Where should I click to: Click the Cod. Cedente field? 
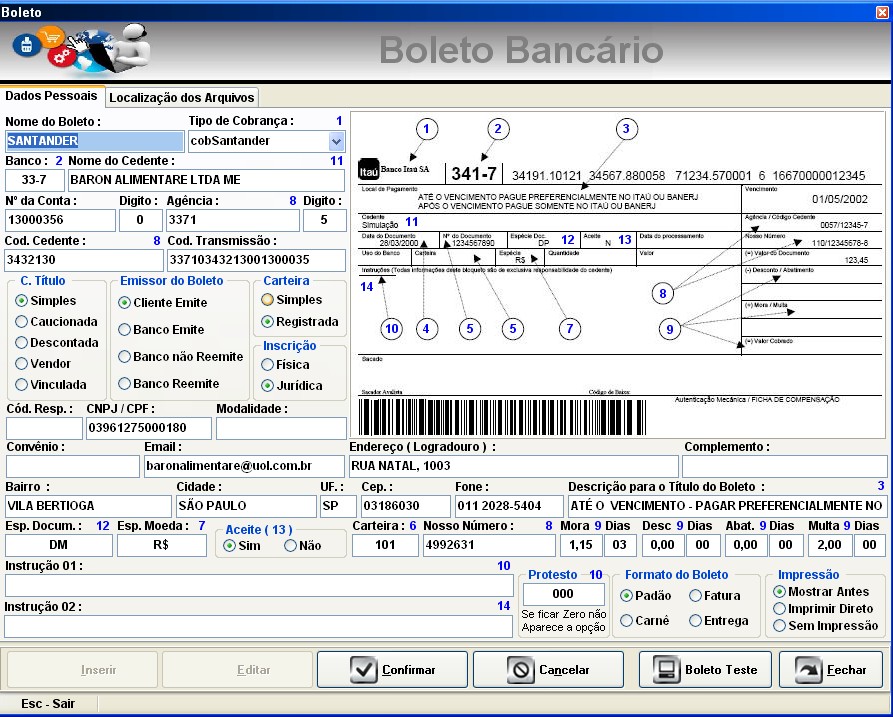pos(84,260)
